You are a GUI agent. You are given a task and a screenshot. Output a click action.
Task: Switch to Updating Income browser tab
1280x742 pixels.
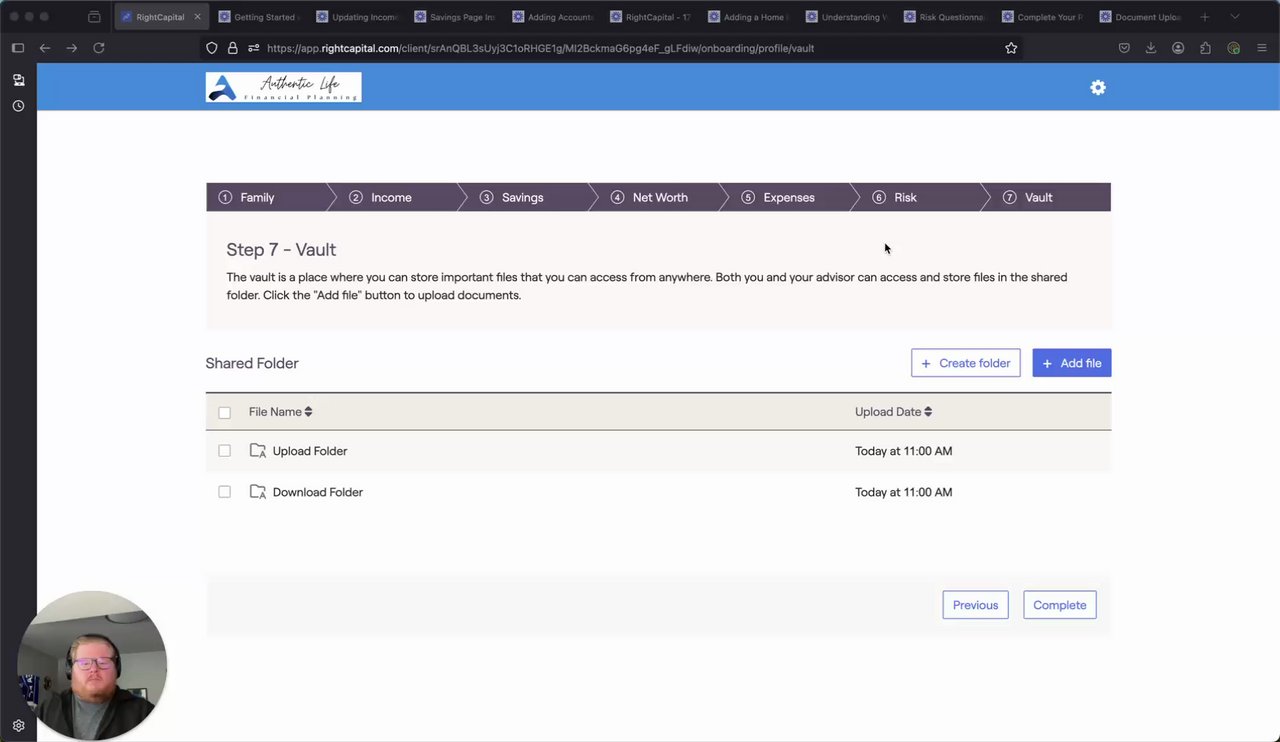[x=356, y=17]
